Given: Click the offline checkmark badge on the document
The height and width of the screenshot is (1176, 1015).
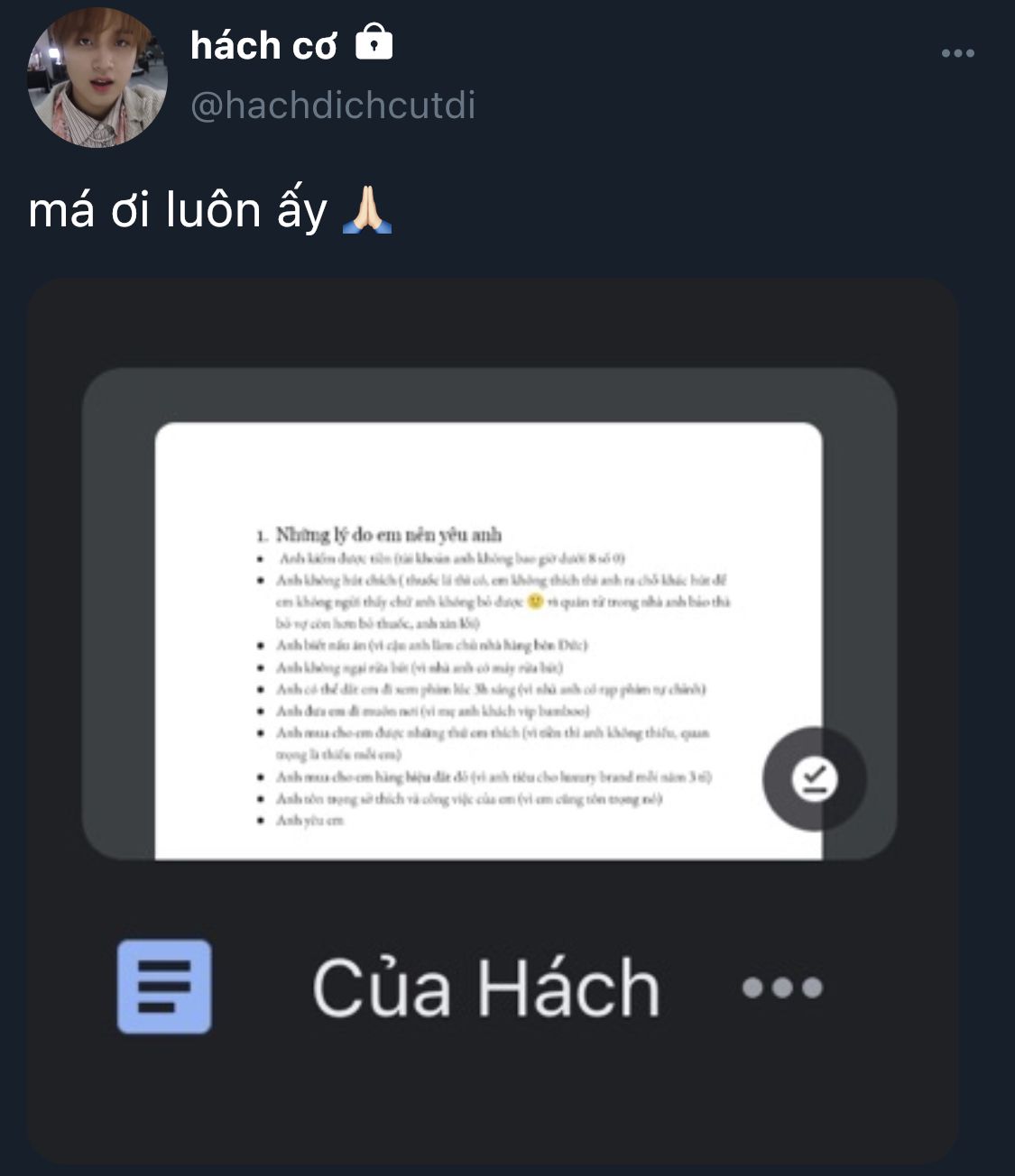Looking at the screenshot, I should pos(814,779).
